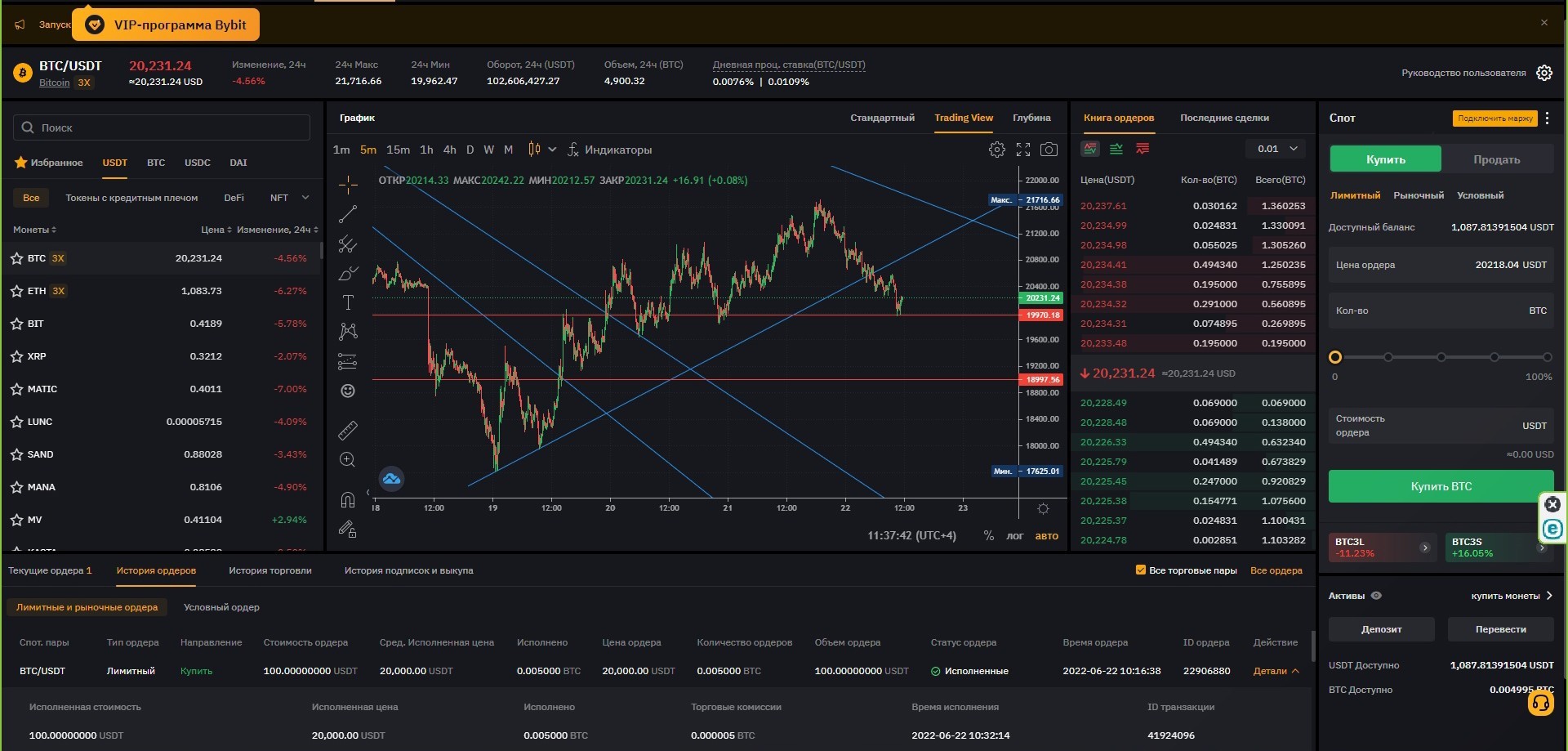
Task: Click the green 'Купить BTC' button
Action: click(x=1441, y=486)
